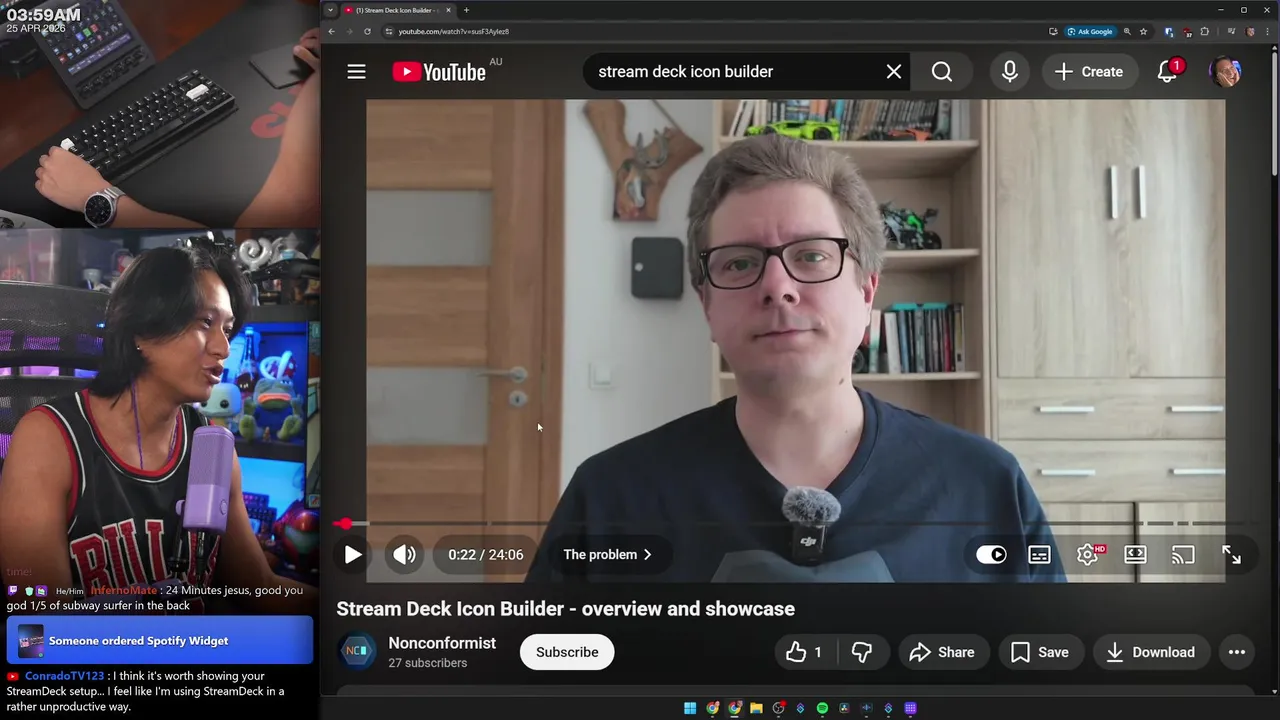Click the video title text

[565, 609]
